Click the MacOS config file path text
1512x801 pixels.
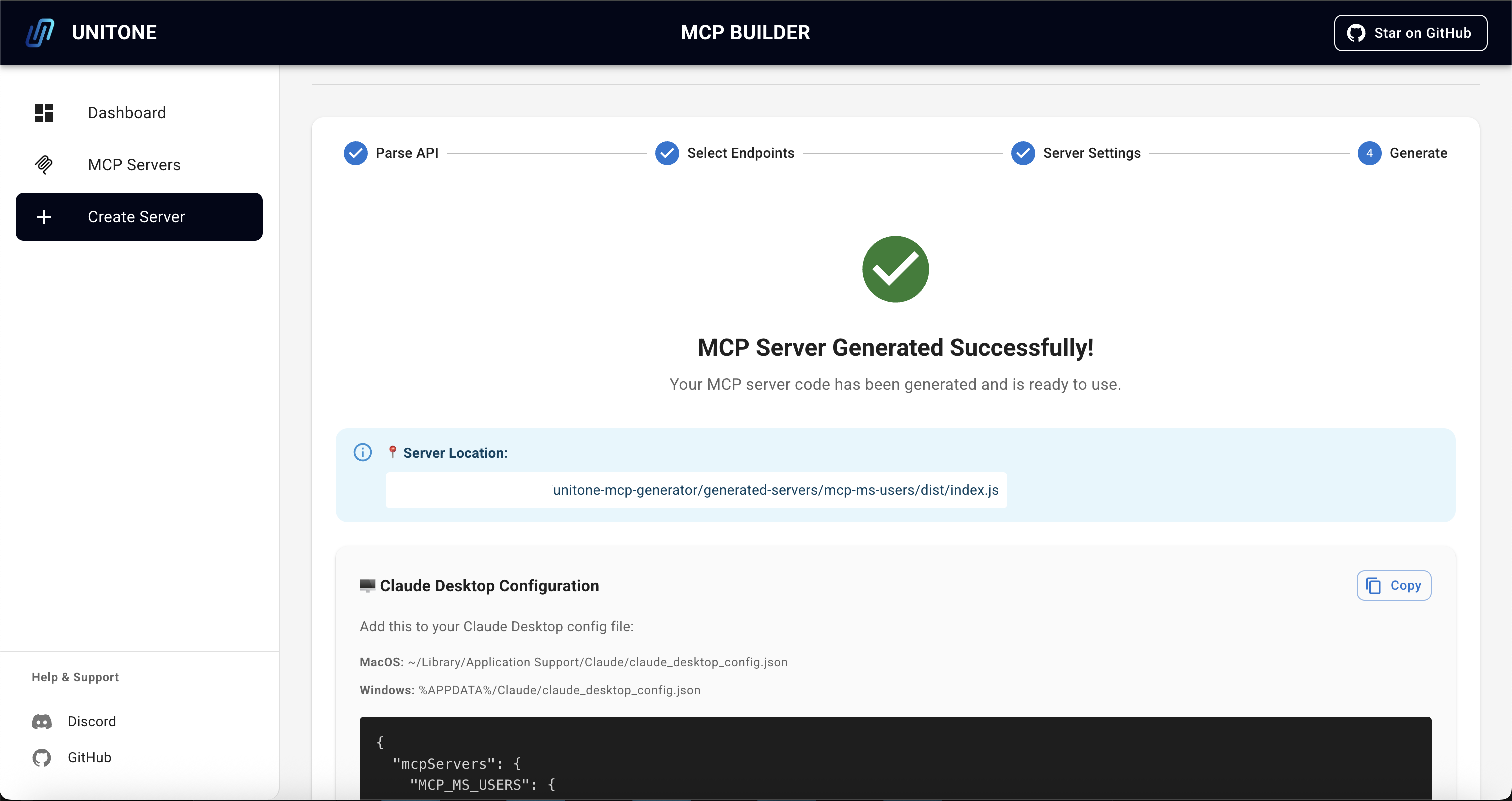(x=573, y=662)
